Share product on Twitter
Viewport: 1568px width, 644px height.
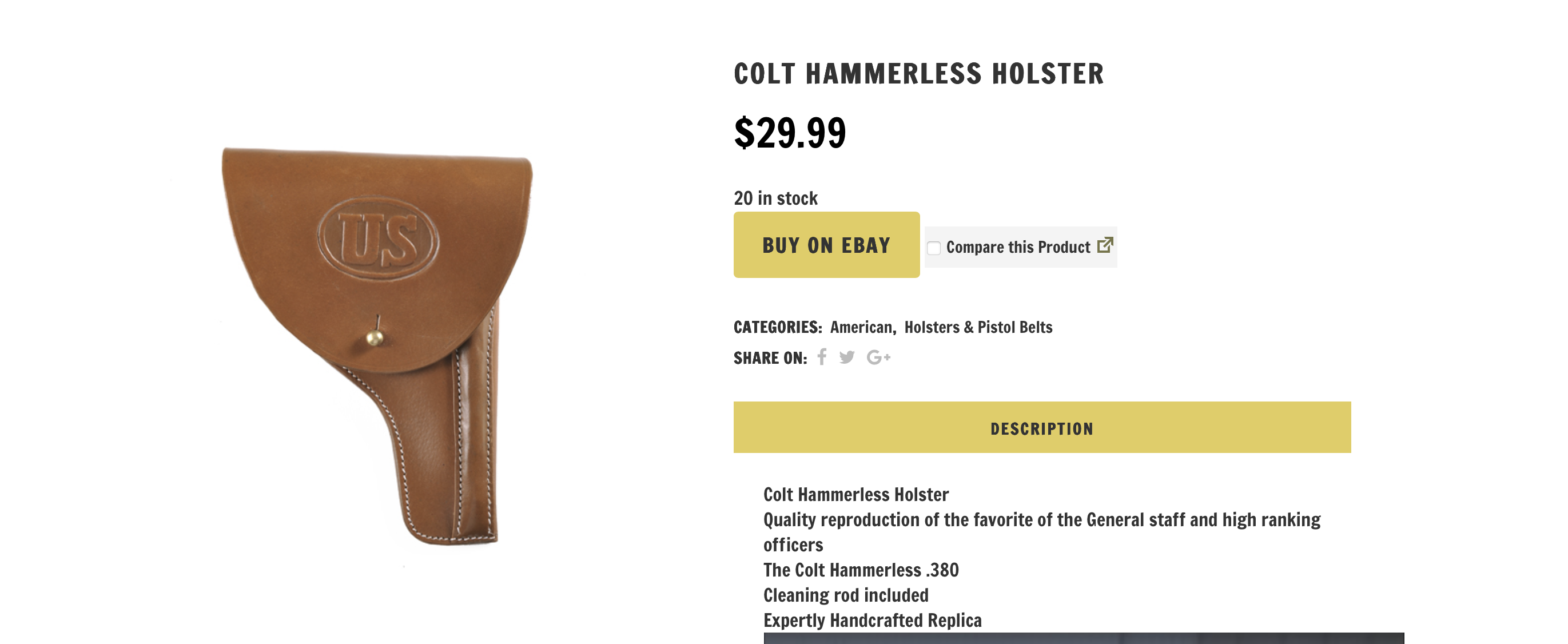pyautogui.click(x=847, y=357)
